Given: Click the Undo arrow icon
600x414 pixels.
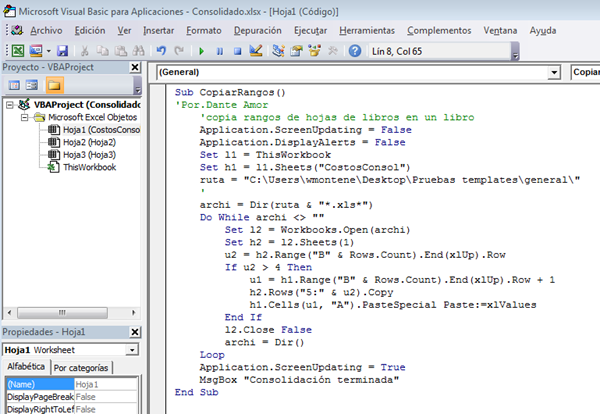Looking at the screenshot, I should click(x=162, y=50).
